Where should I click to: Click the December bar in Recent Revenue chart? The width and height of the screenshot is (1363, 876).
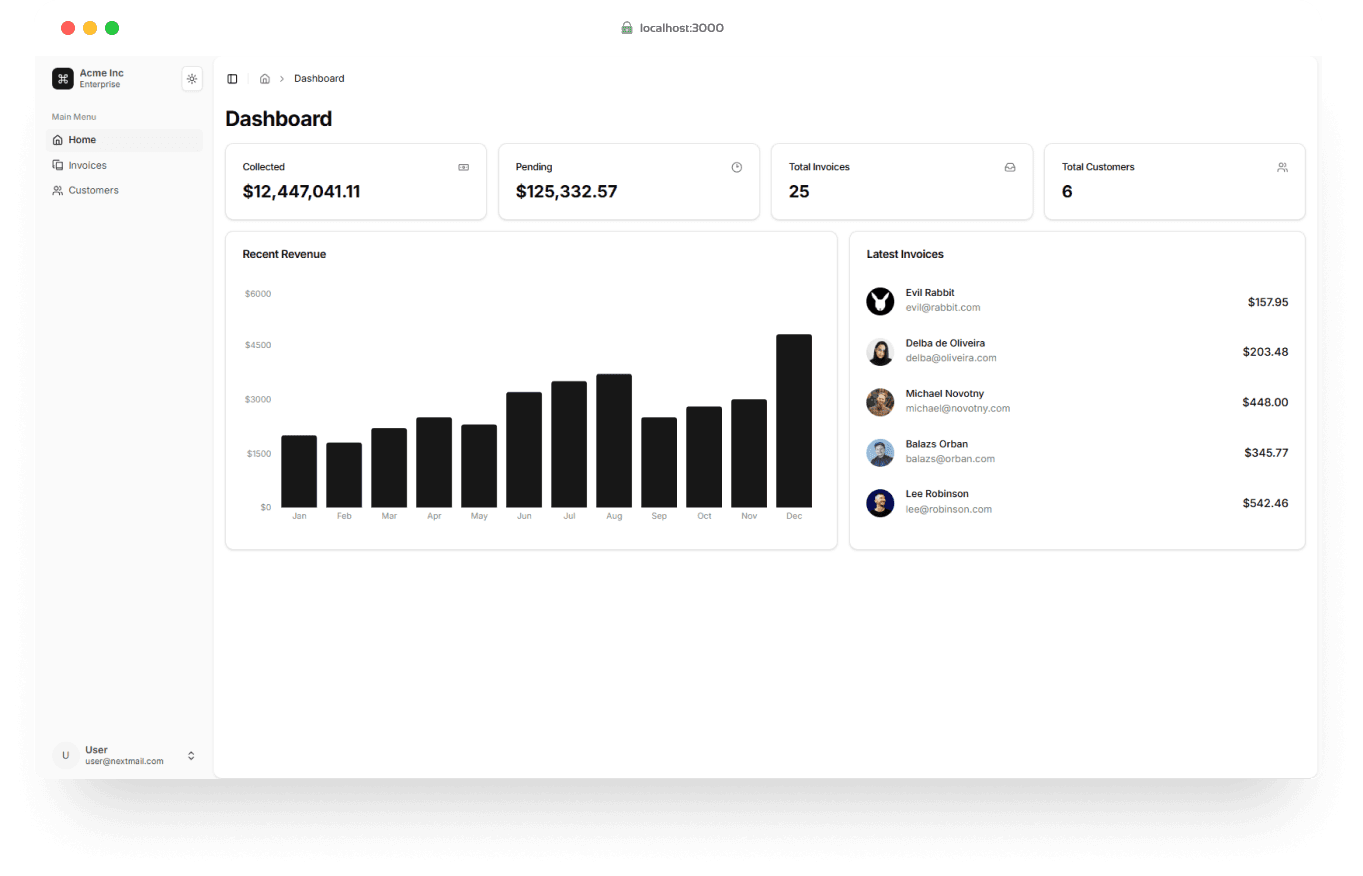point(794,420)
